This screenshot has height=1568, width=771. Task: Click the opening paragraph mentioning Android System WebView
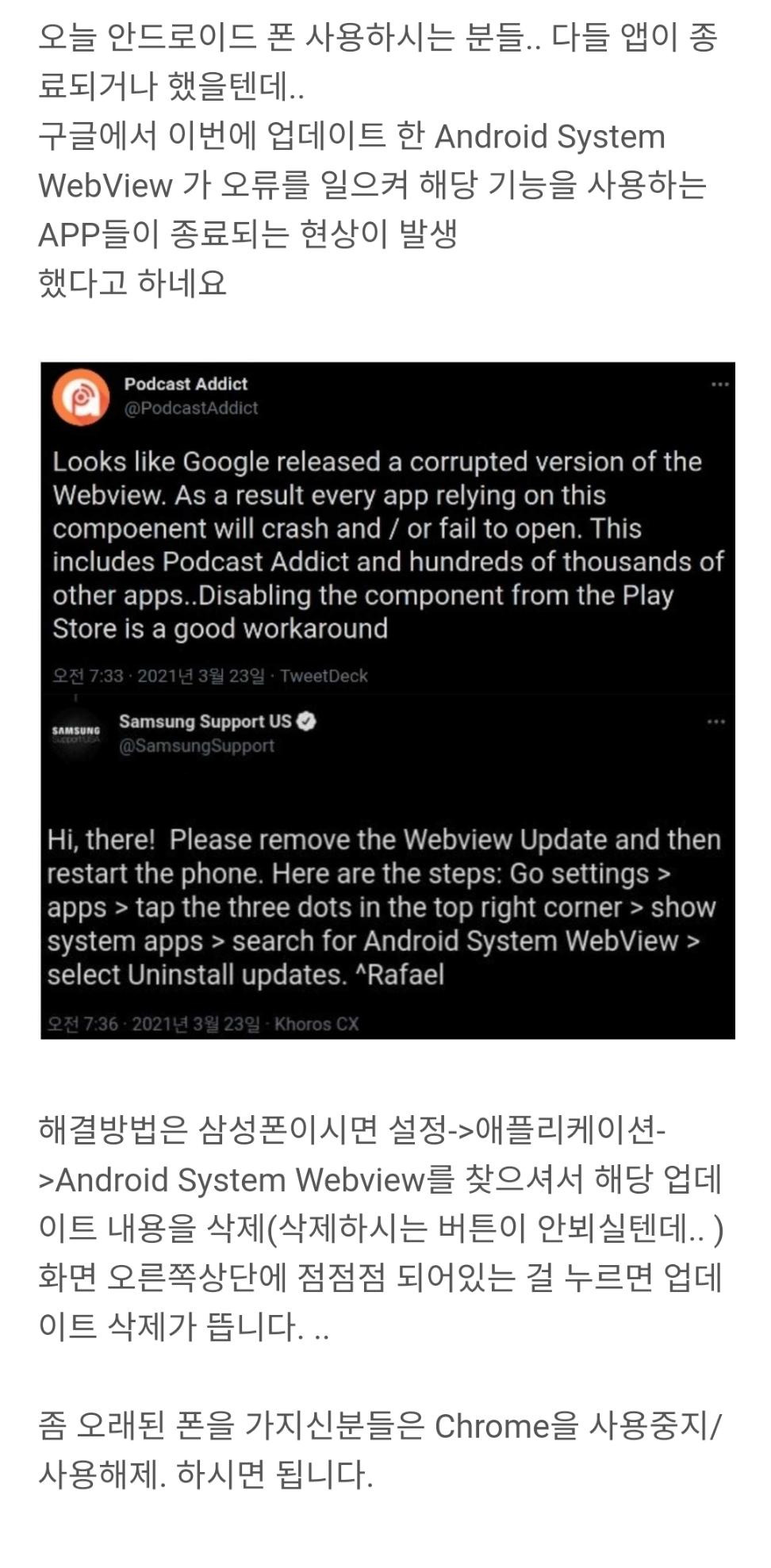378,160
